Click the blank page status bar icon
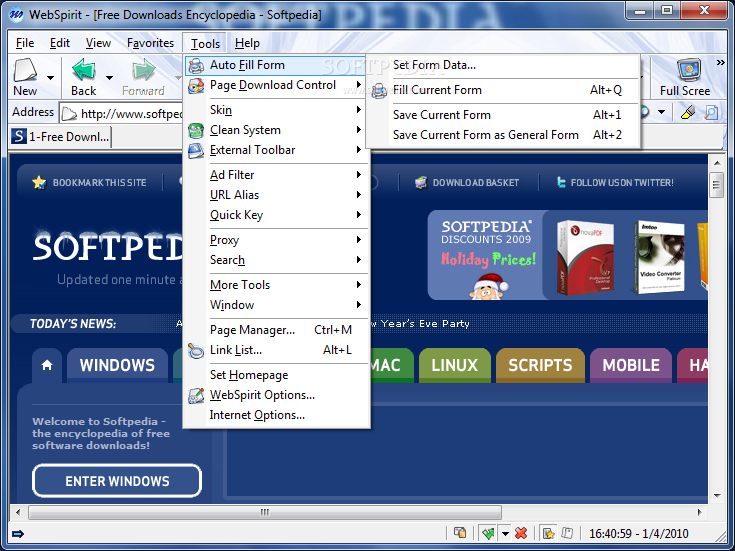 point(567,533)
